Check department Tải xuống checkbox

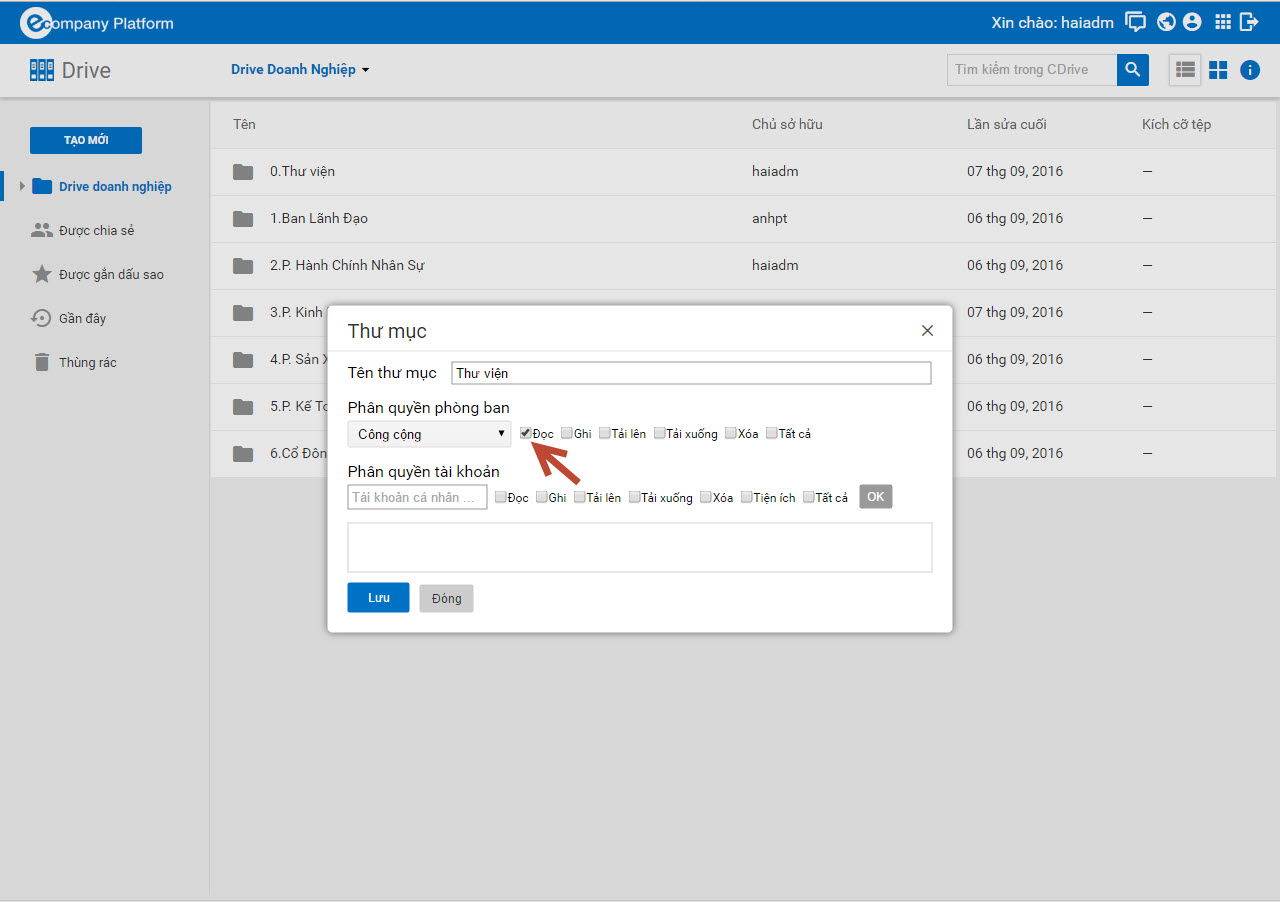click(x=660, y=433)
